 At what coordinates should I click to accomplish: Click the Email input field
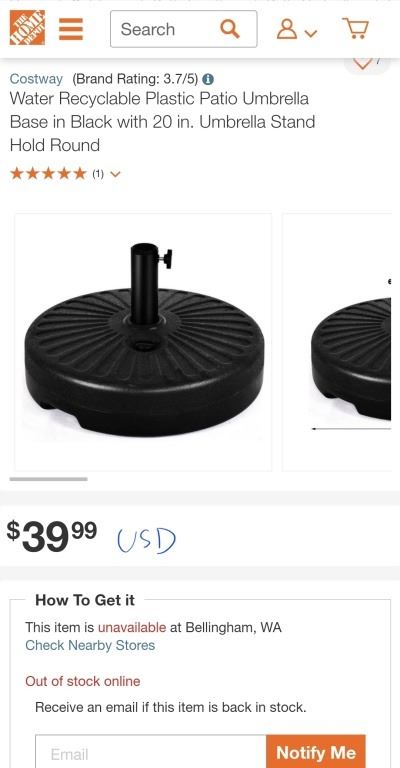[151, 752]
